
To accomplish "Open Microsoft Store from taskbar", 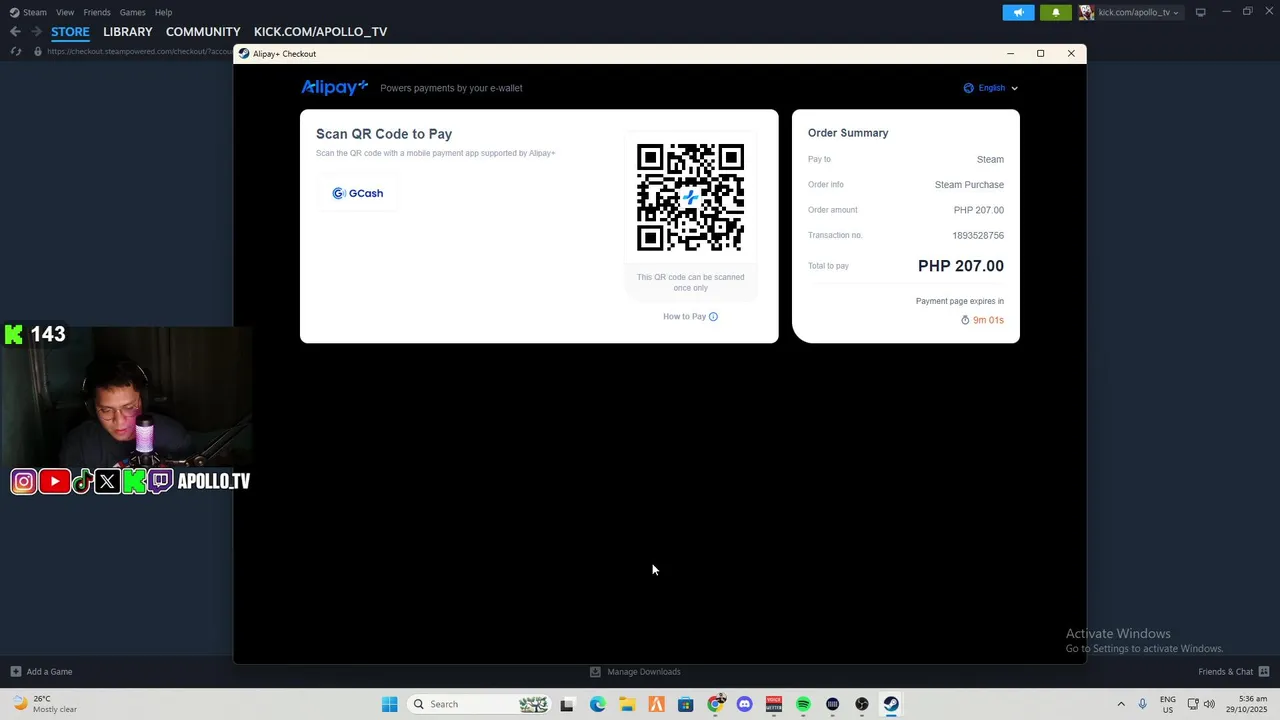I will [x=685, y=704].
